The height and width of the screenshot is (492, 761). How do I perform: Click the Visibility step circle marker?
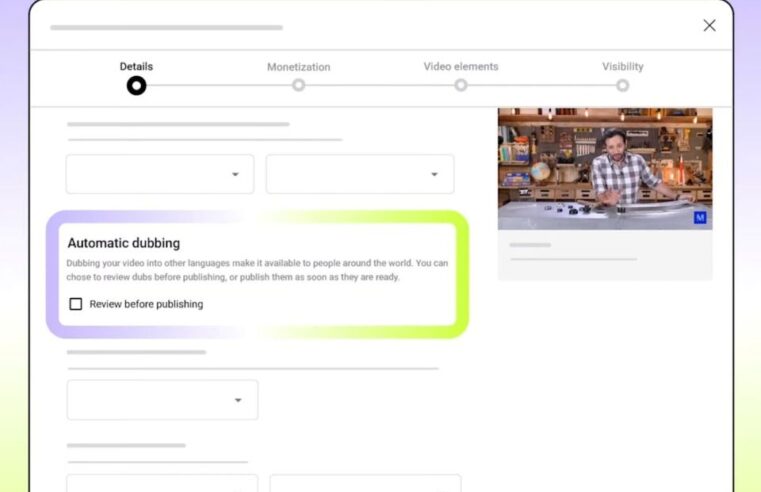pos(623,86)
